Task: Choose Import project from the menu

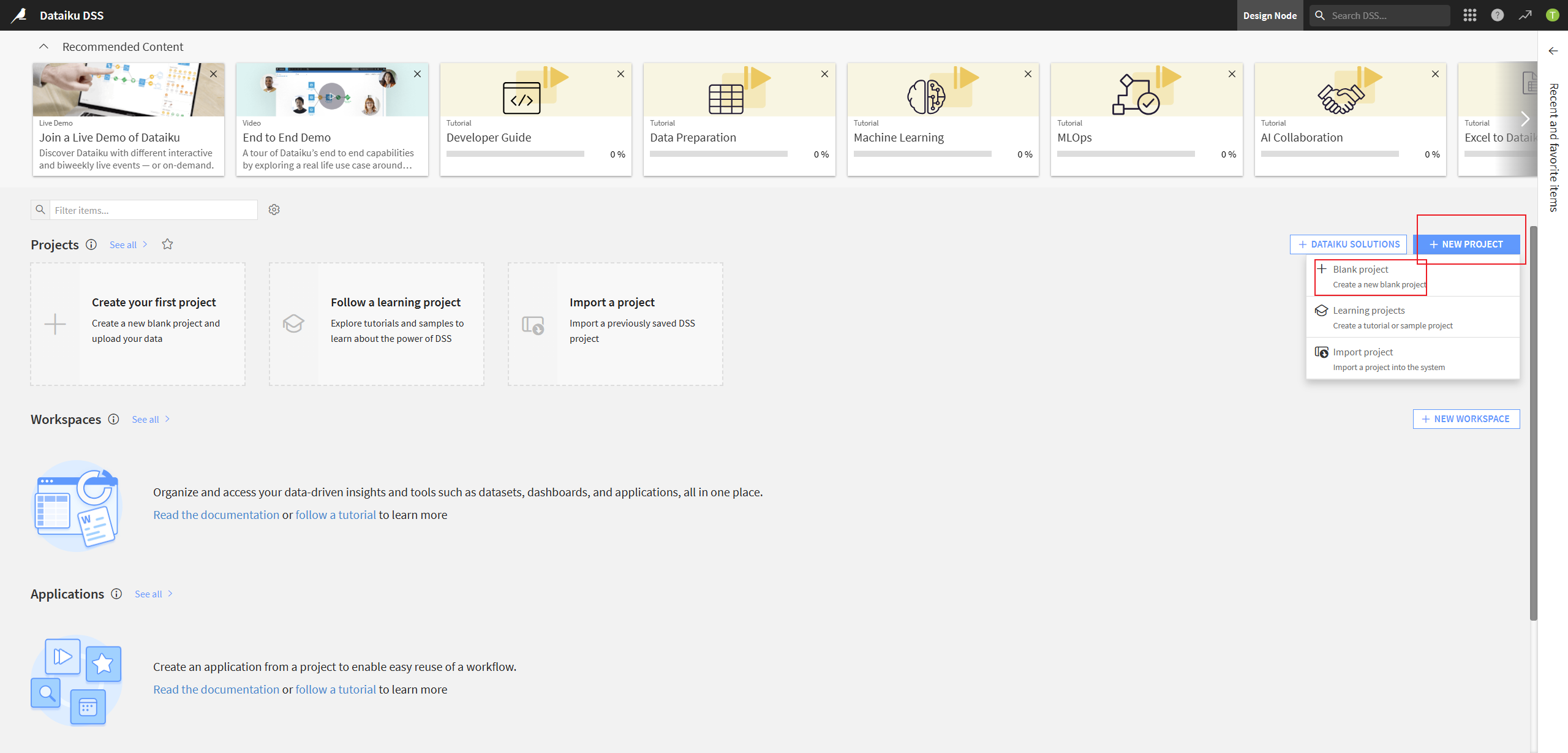Action: click(1412, 359)
